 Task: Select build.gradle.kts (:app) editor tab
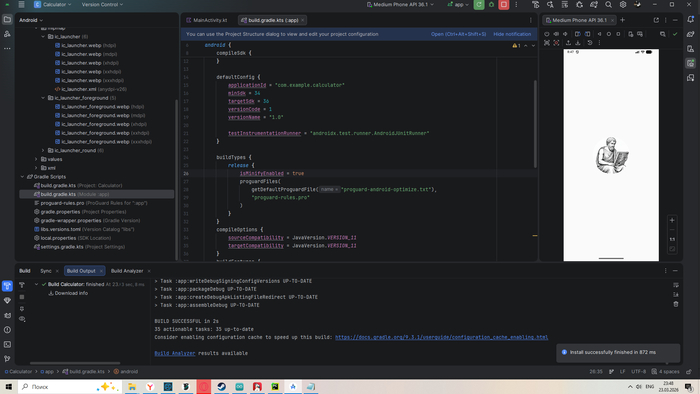tap(273, 20)
